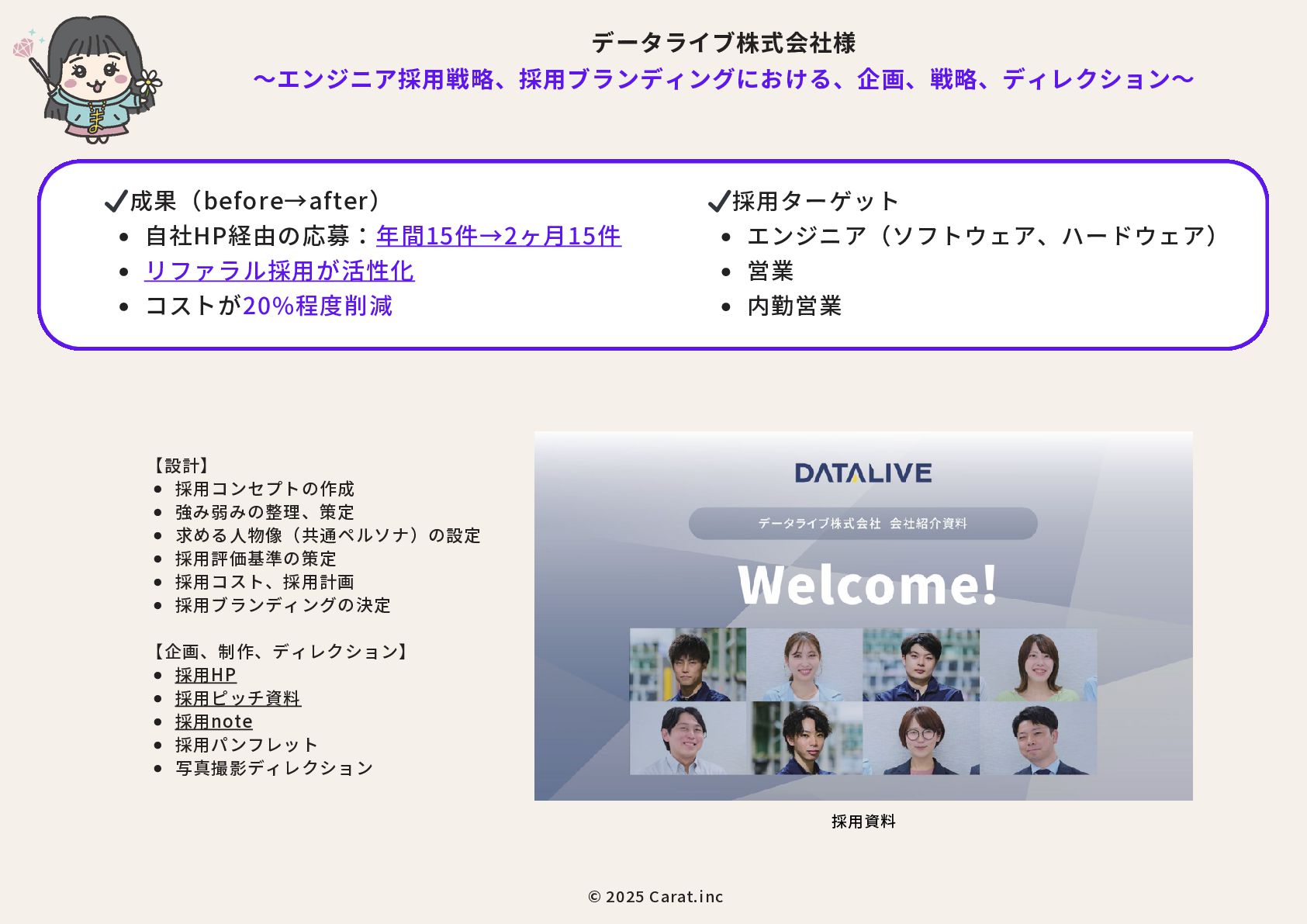Click the checkmark beside 成果 heading

click(x=116, y=201)
